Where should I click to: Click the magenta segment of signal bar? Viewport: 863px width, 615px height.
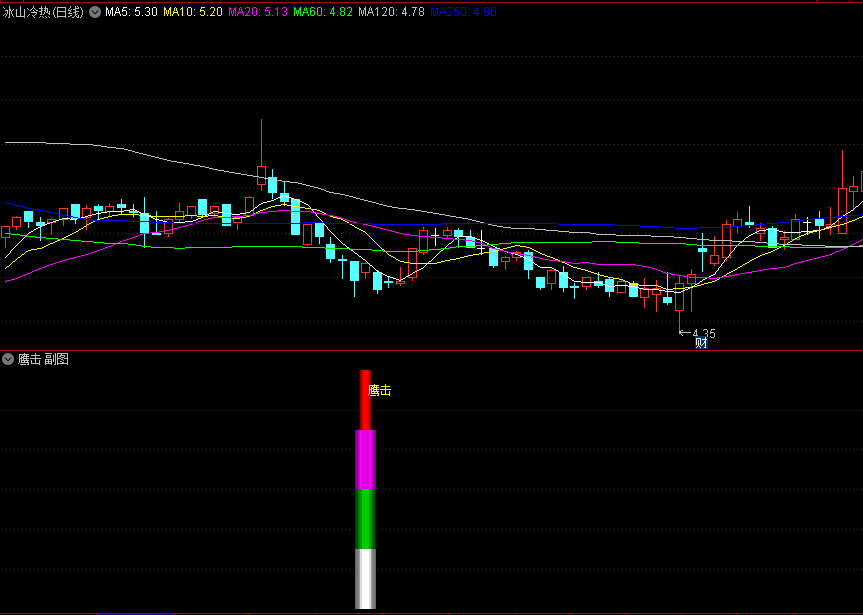click(365, 460)
